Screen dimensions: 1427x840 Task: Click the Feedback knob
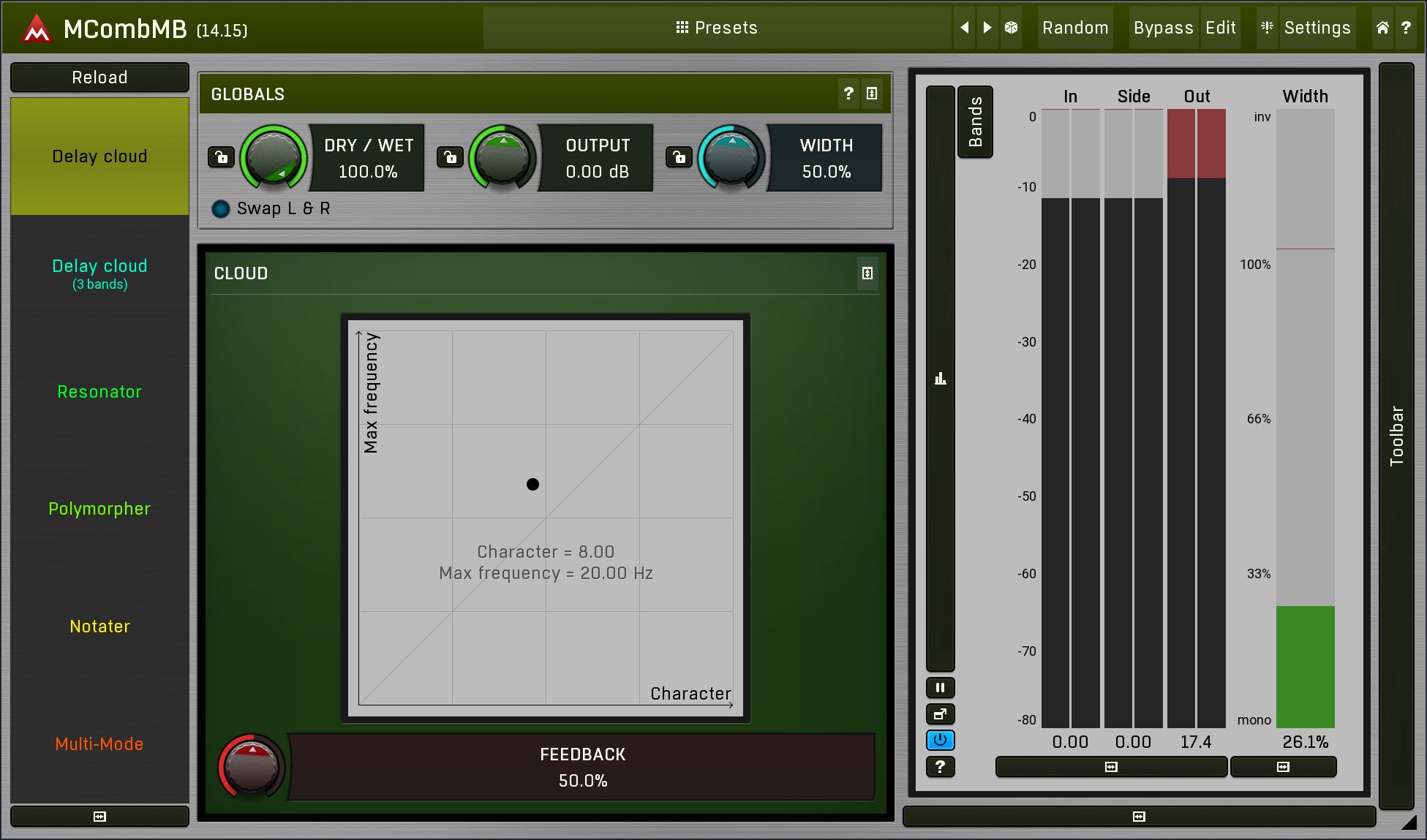(251, 766)
